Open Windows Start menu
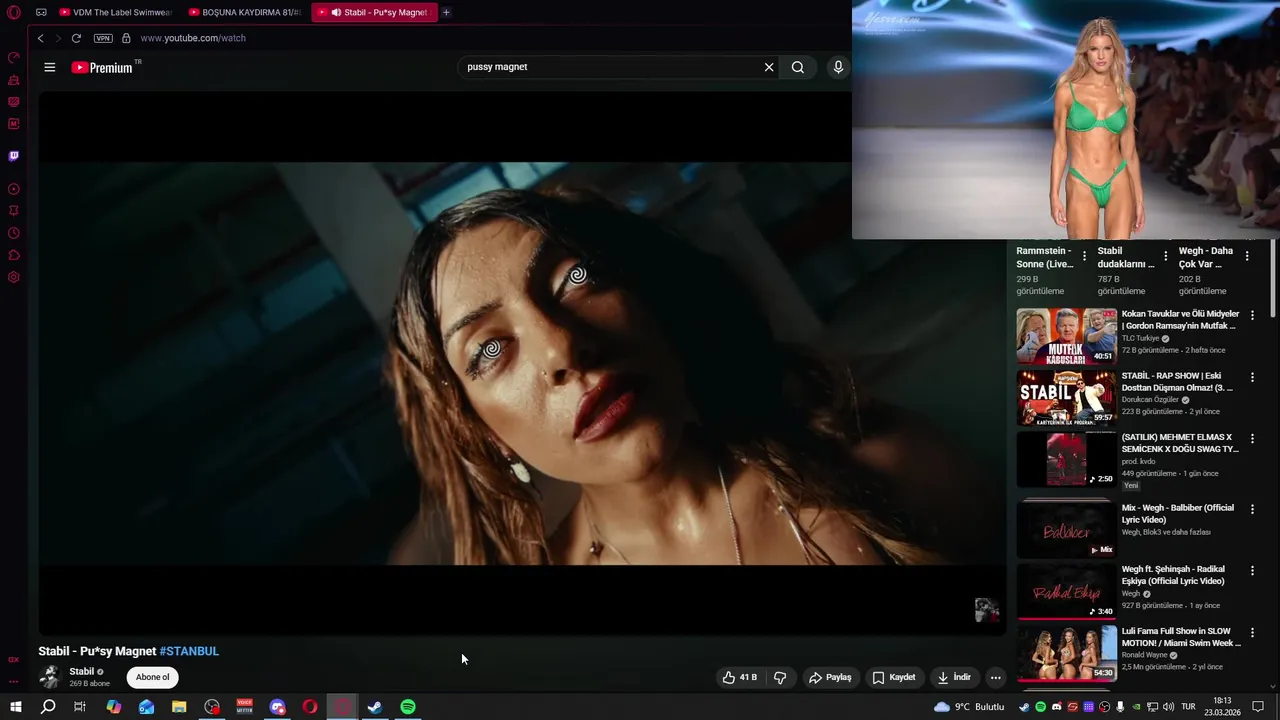Image resolution: width=1280 pixels, height=720 pixels. (x=15, y=707)
